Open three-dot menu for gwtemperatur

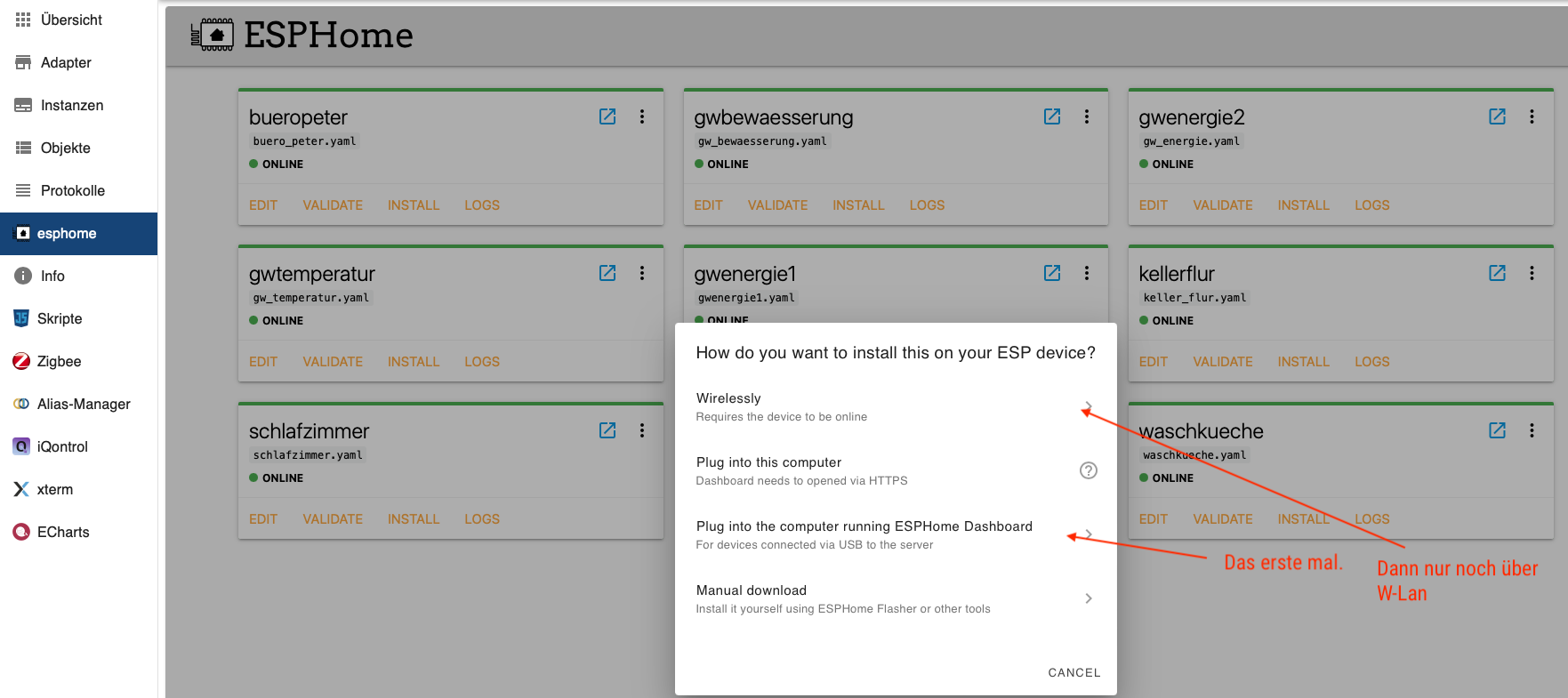point(642,273)
